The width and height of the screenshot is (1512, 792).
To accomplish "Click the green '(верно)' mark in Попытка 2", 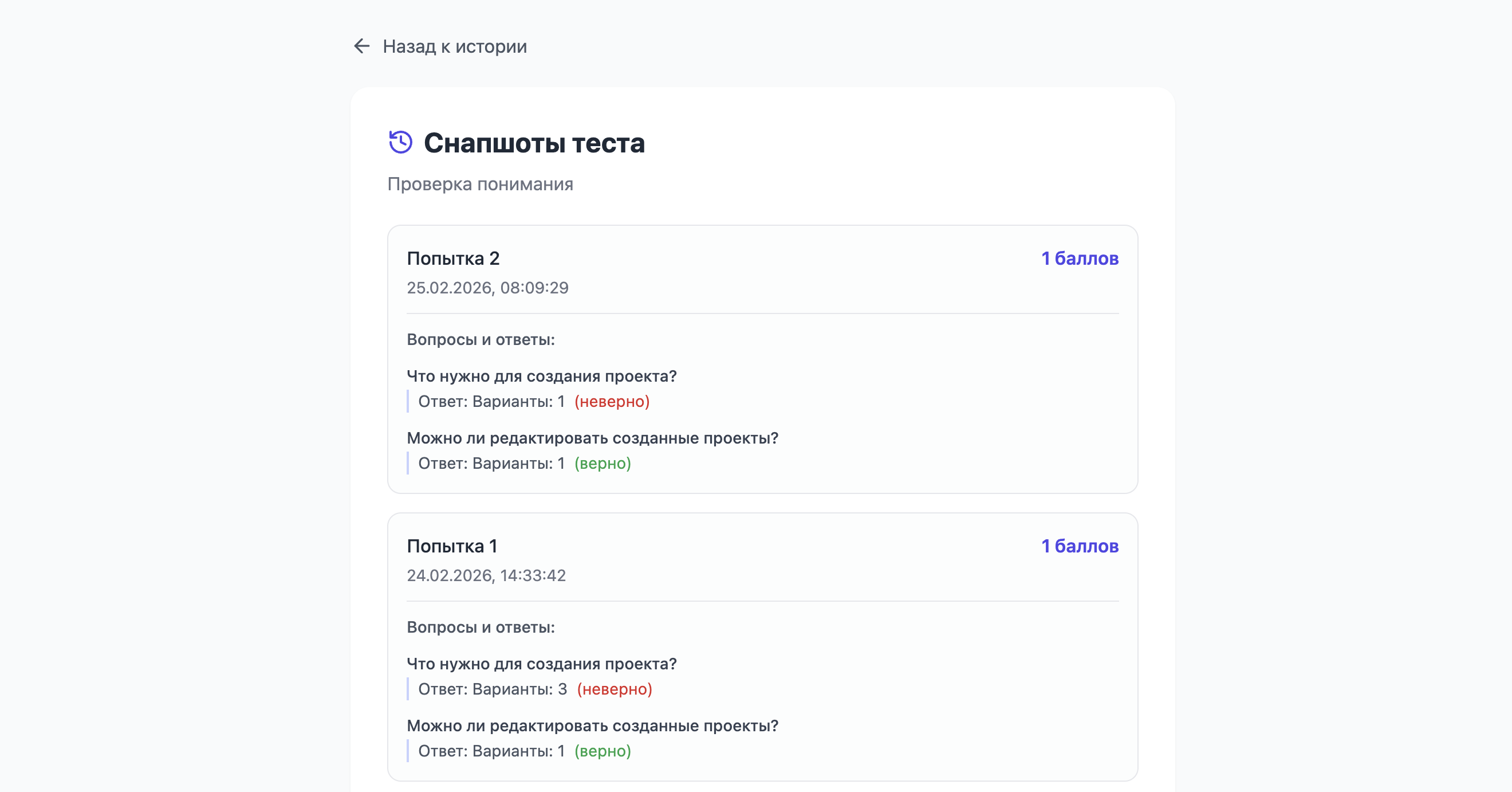I will point(602,464).
